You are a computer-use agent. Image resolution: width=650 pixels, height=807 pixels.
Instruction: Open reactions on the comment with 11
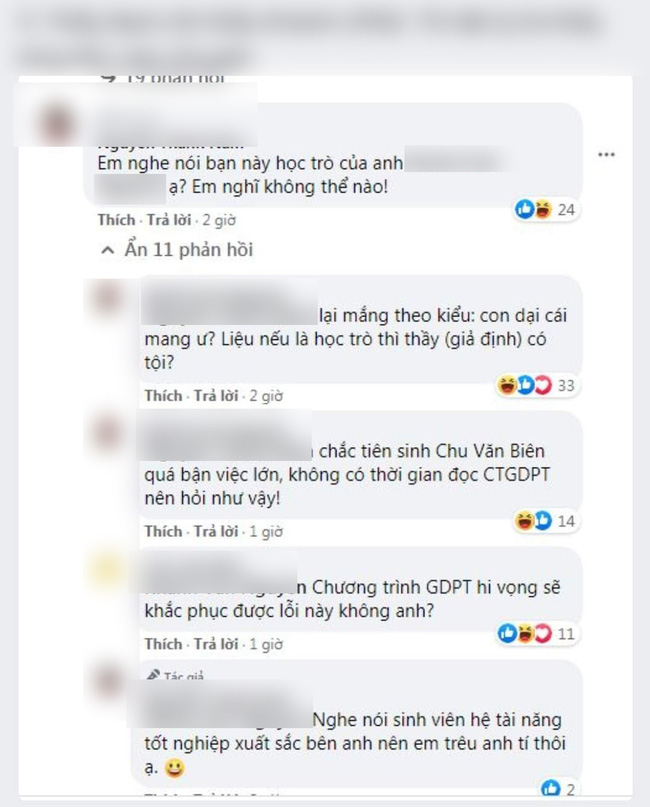[538, 634]
